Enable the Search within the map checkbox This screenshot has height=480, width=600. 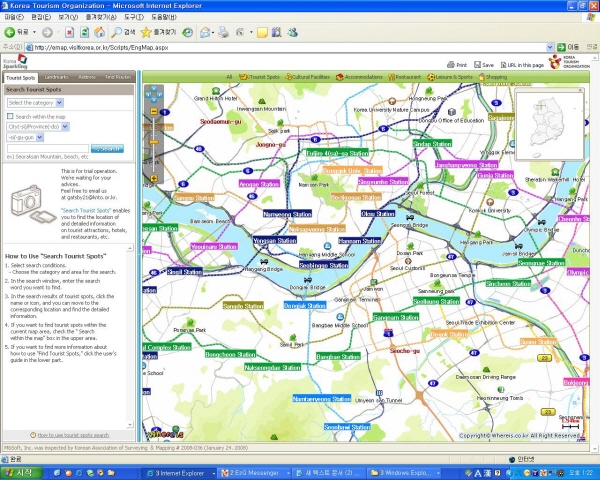click(x=10, y=116)
